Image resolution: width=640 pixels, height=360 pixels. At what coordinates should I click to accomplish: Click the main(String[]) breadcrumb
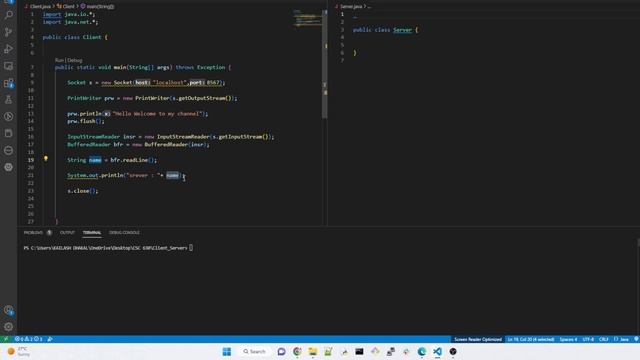click(x=97, y=7)
